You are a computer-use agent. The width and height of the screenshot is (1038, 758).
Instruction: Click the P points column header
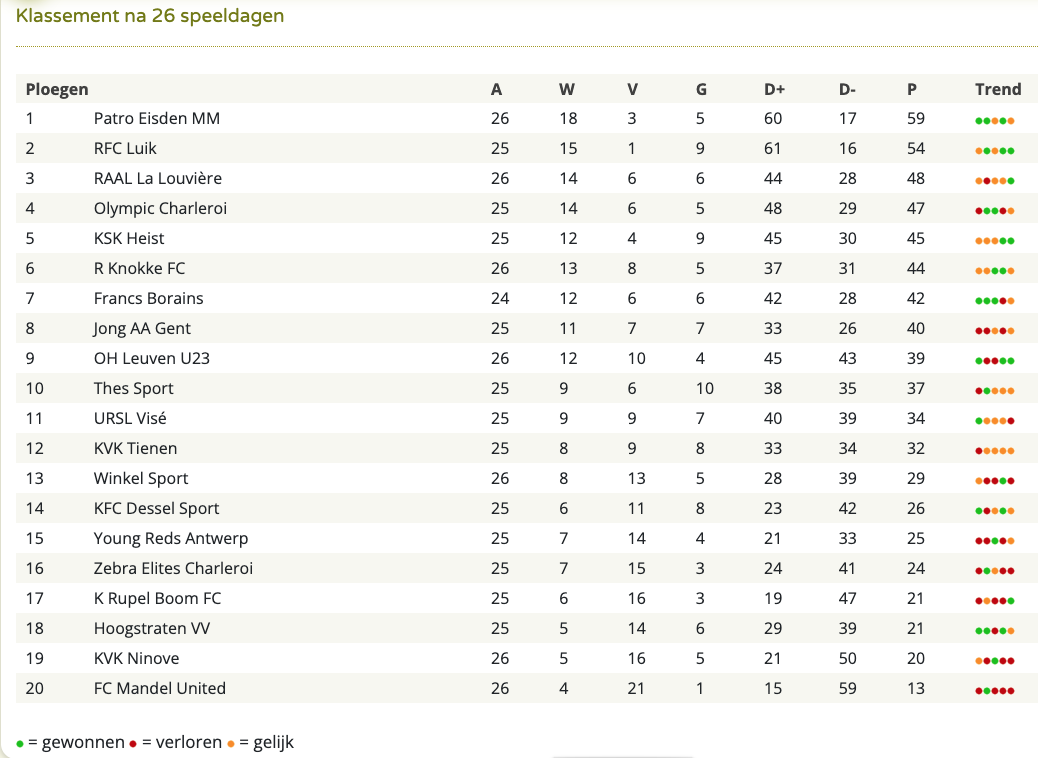point(912,89)
